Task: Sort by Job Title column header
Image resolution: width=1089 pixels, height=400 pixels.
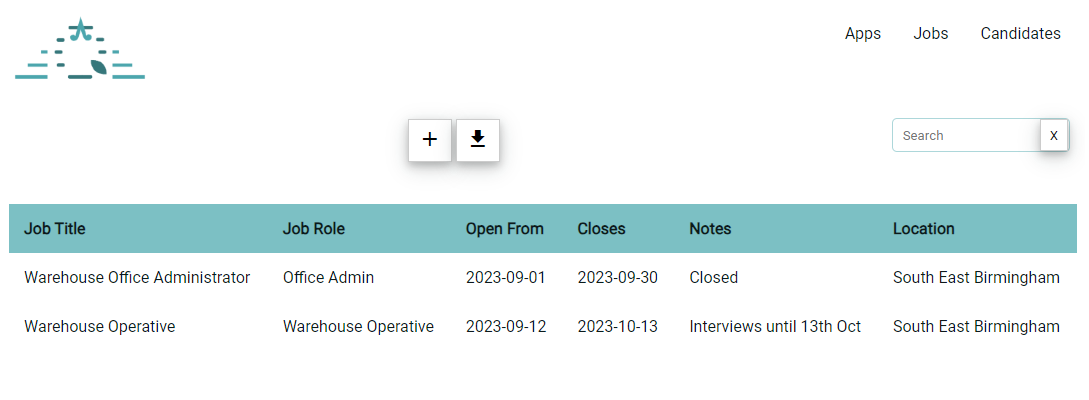Action: (x=55, y=229)
